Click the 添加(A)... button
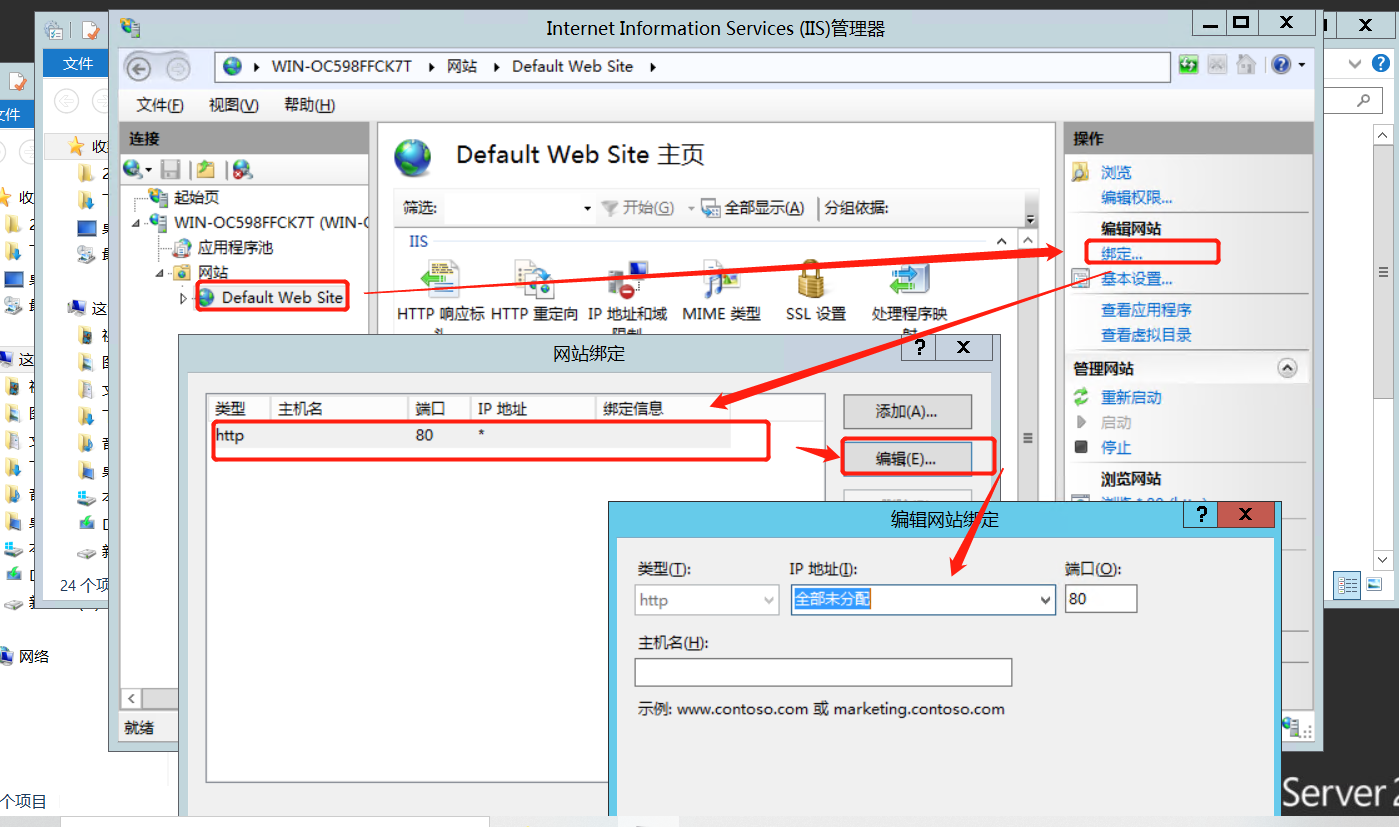 (x=907, y=411)
